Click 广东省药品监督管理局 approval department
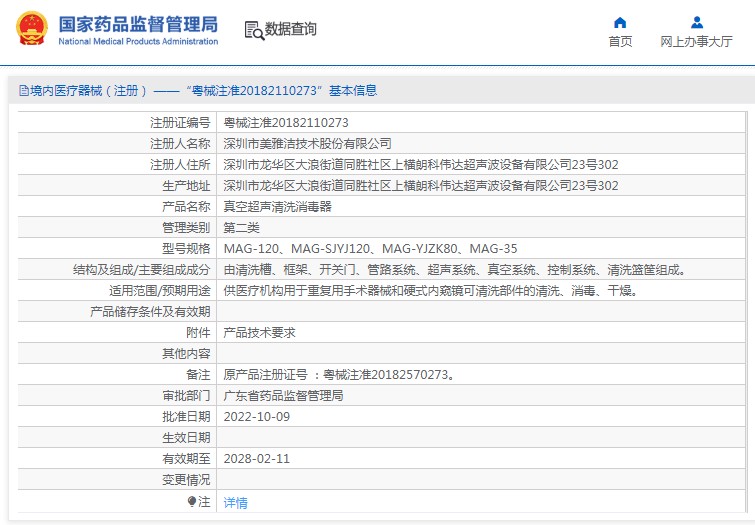 [x=283, y=396]
